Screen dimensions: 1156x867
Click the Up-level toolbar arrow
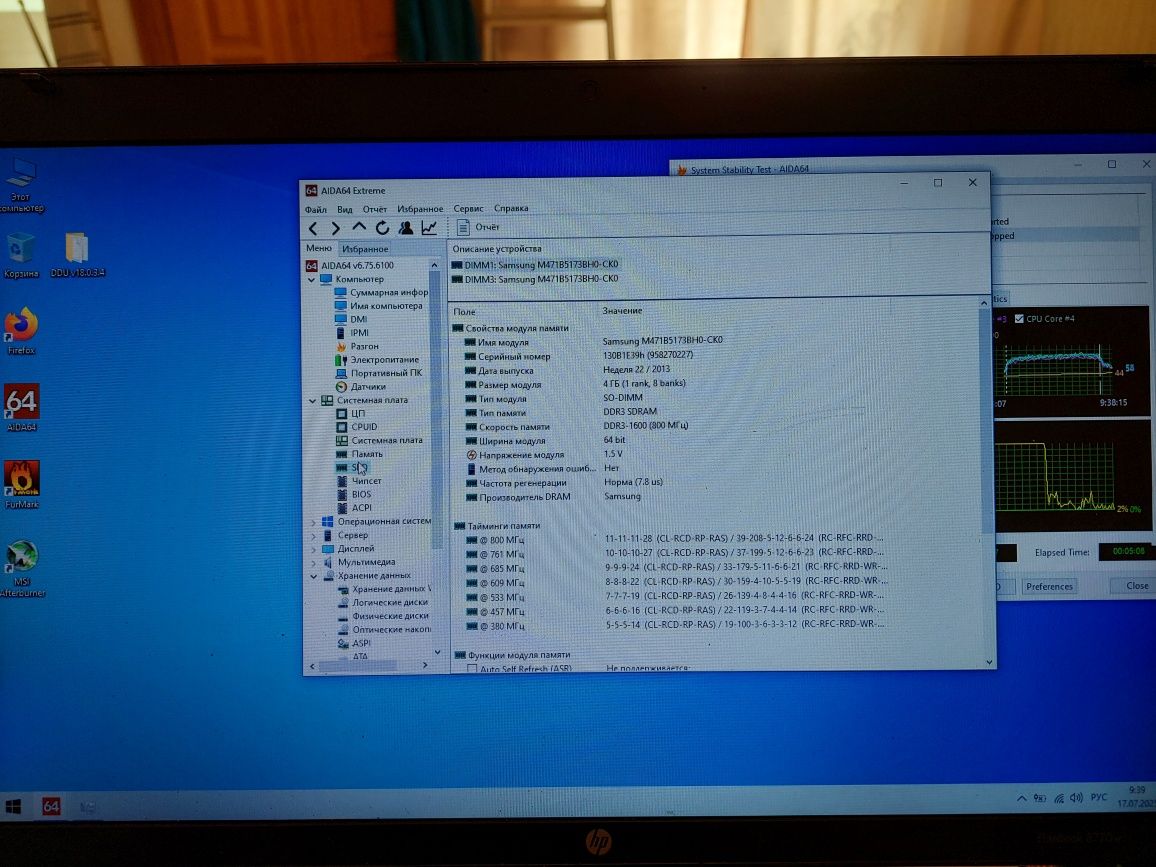click(359, 228)
